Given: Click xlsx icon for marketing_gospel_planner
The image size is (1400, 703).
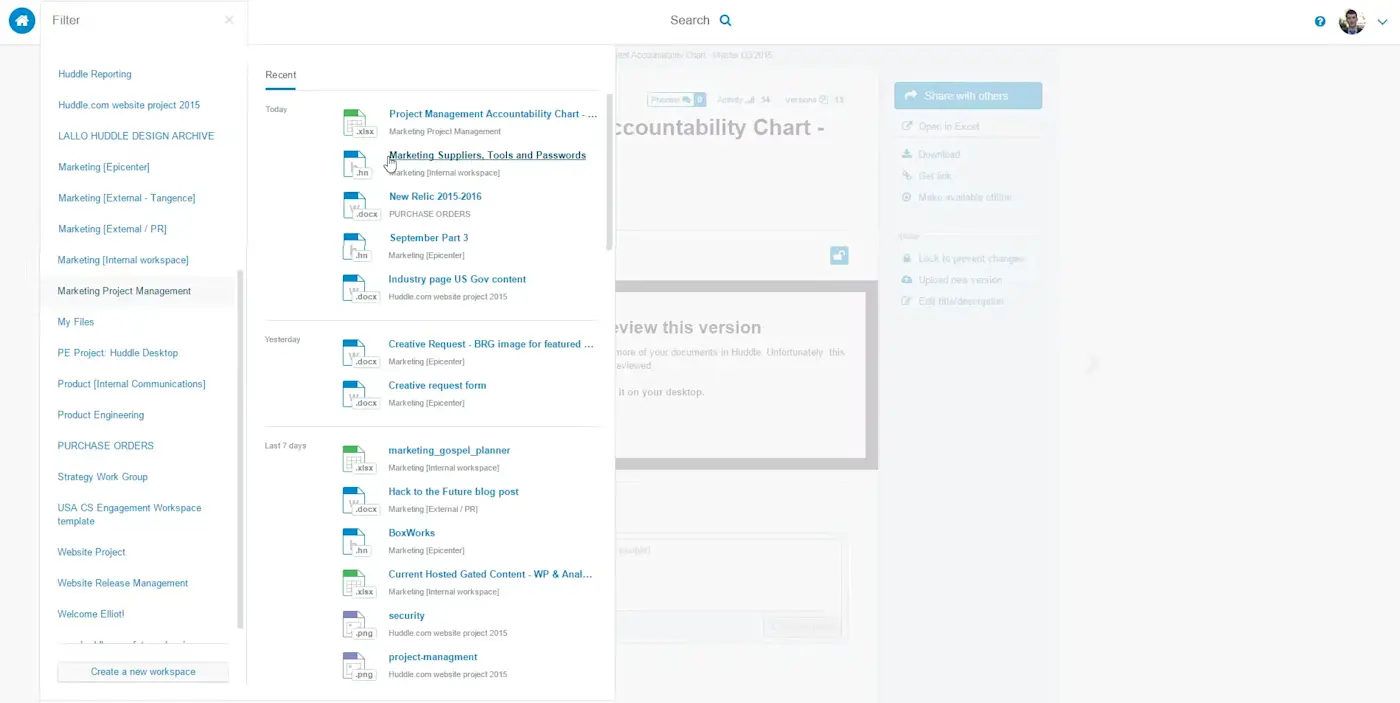Looking at the screenshot, I should coord(358,459).
